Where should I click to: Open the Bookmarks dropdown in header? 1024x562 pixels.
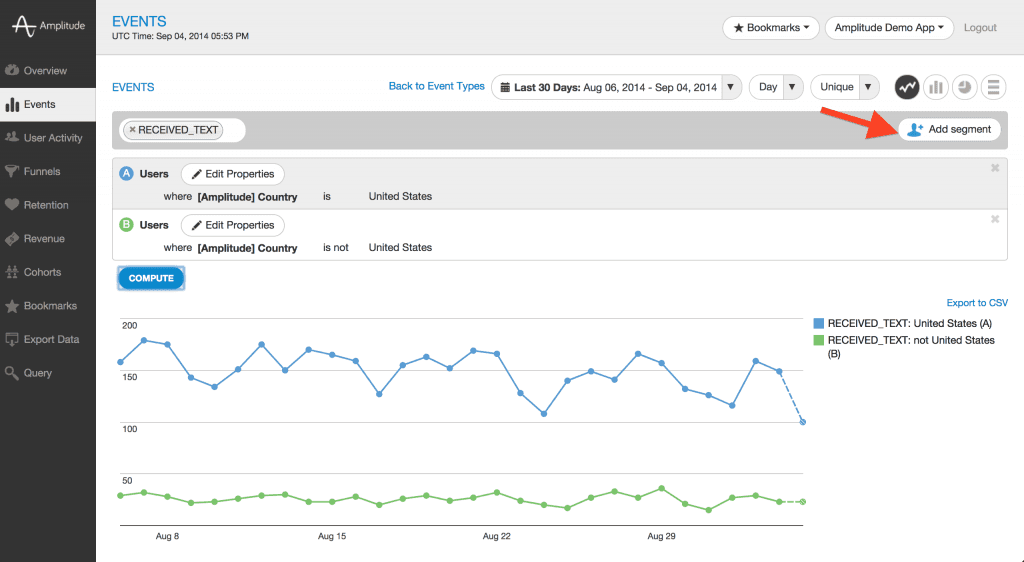click(x=771, y=28)
